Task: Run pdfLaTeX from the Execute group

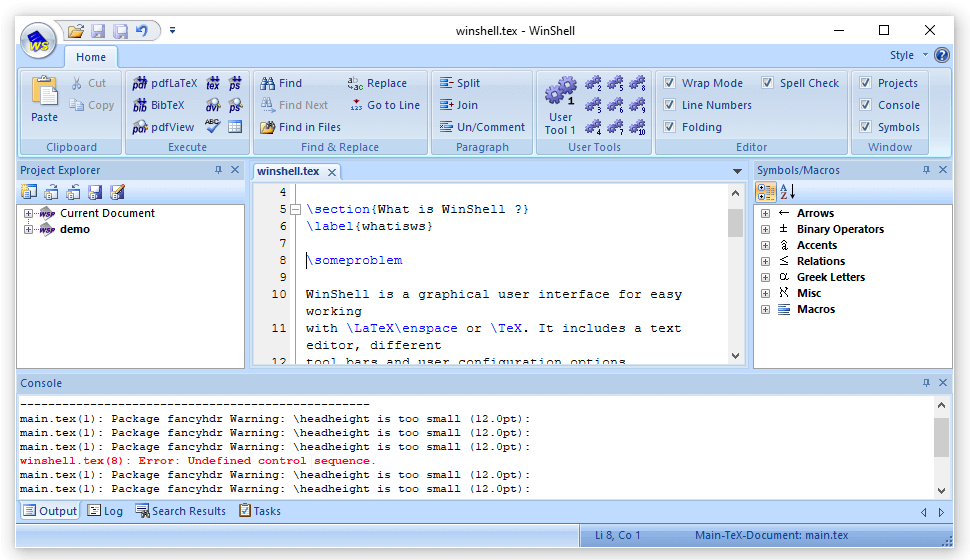Action: pyautogui.click(x=165, y=83)
